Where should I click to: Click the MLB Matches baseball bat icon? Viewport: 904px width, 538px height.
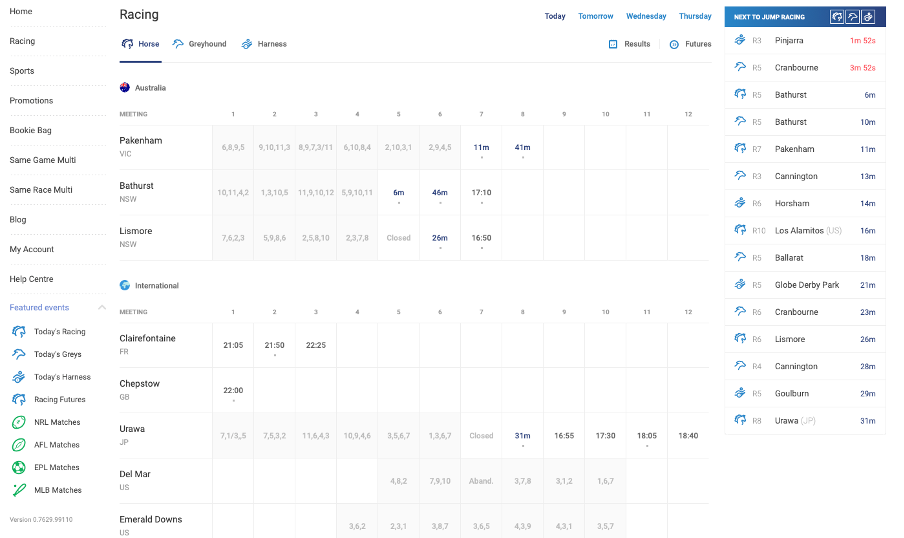[19, 490]
